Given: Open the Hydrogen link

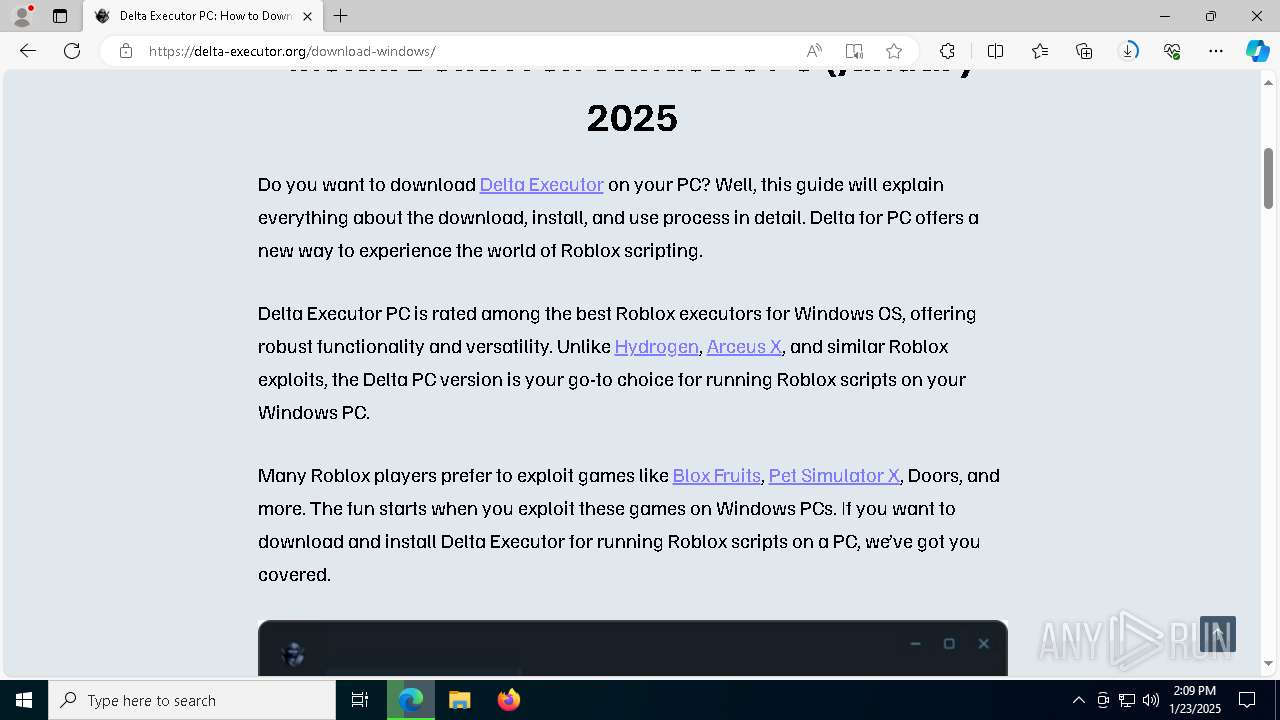Looking at the screenshot, I should point(656,346).
